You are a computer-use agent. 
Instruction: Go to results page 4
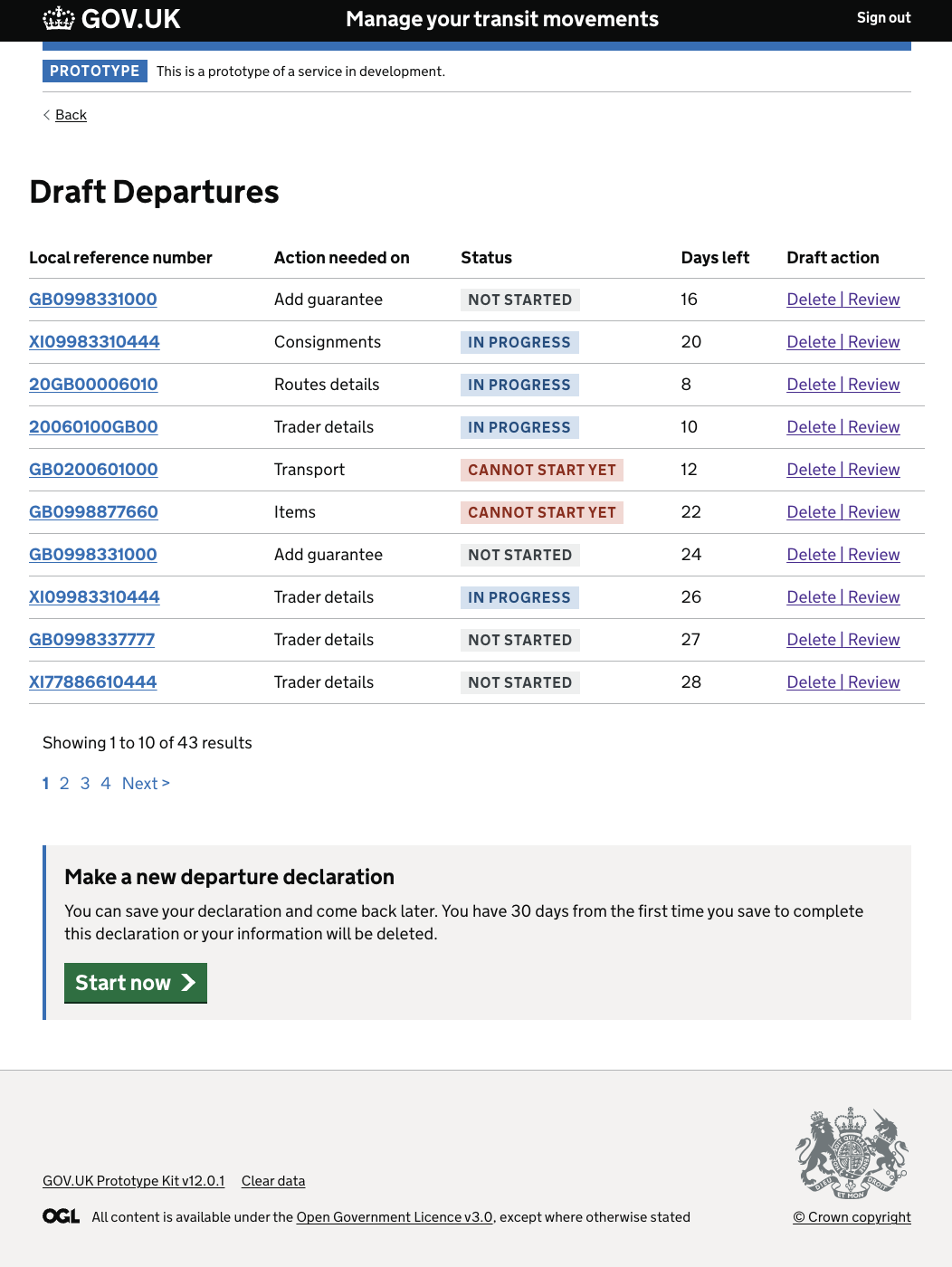(106, 784)
